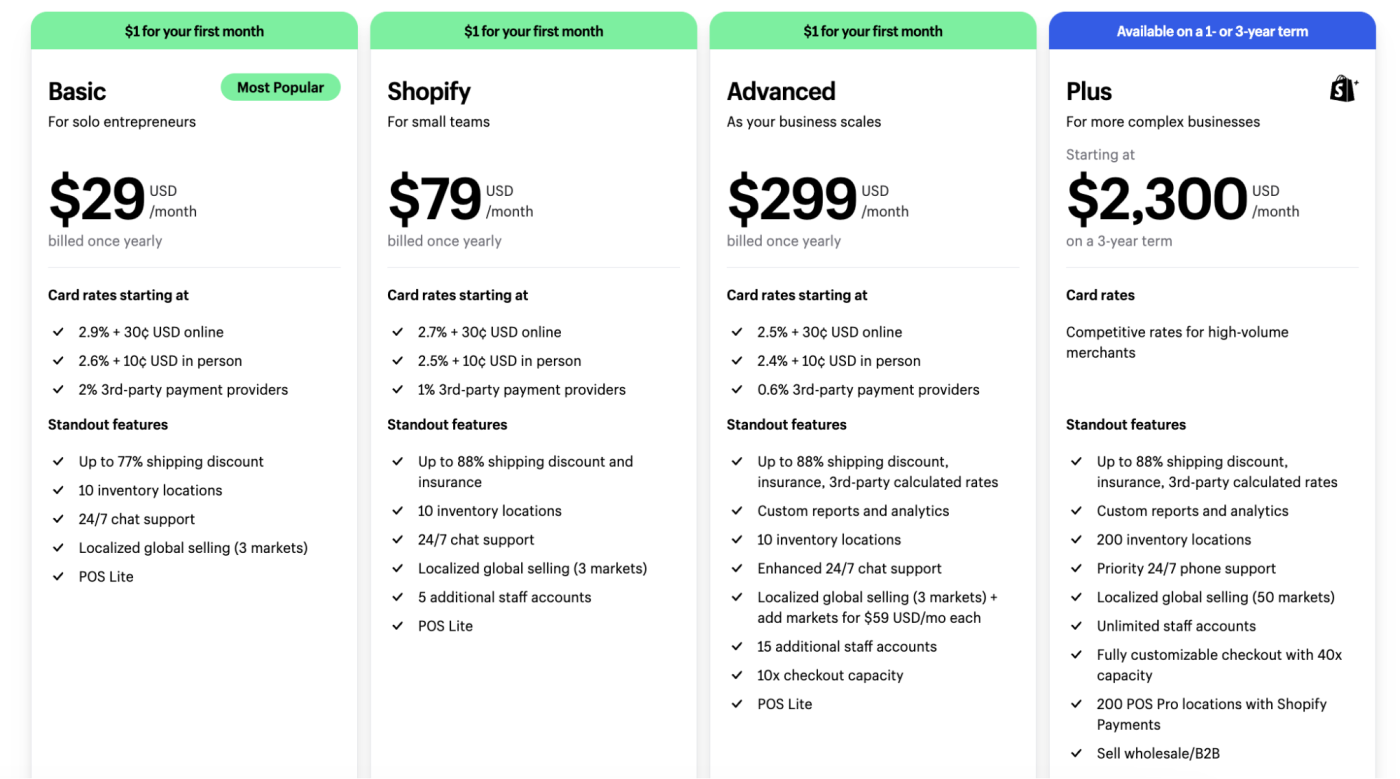1400x779 pixels.
Task: Click the Shopify Plus bag logo icon
Action: [x=1343, y=89]
